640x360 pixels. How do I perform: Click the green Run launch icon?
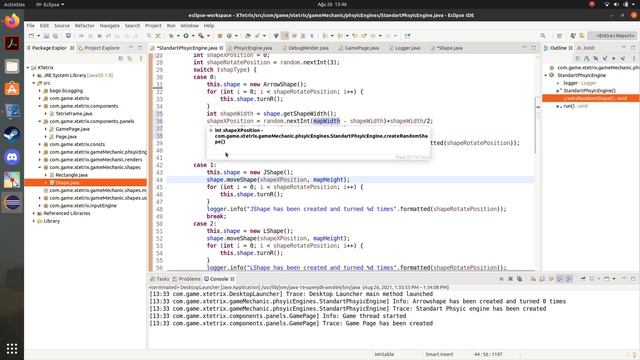[x=186, y=36]
